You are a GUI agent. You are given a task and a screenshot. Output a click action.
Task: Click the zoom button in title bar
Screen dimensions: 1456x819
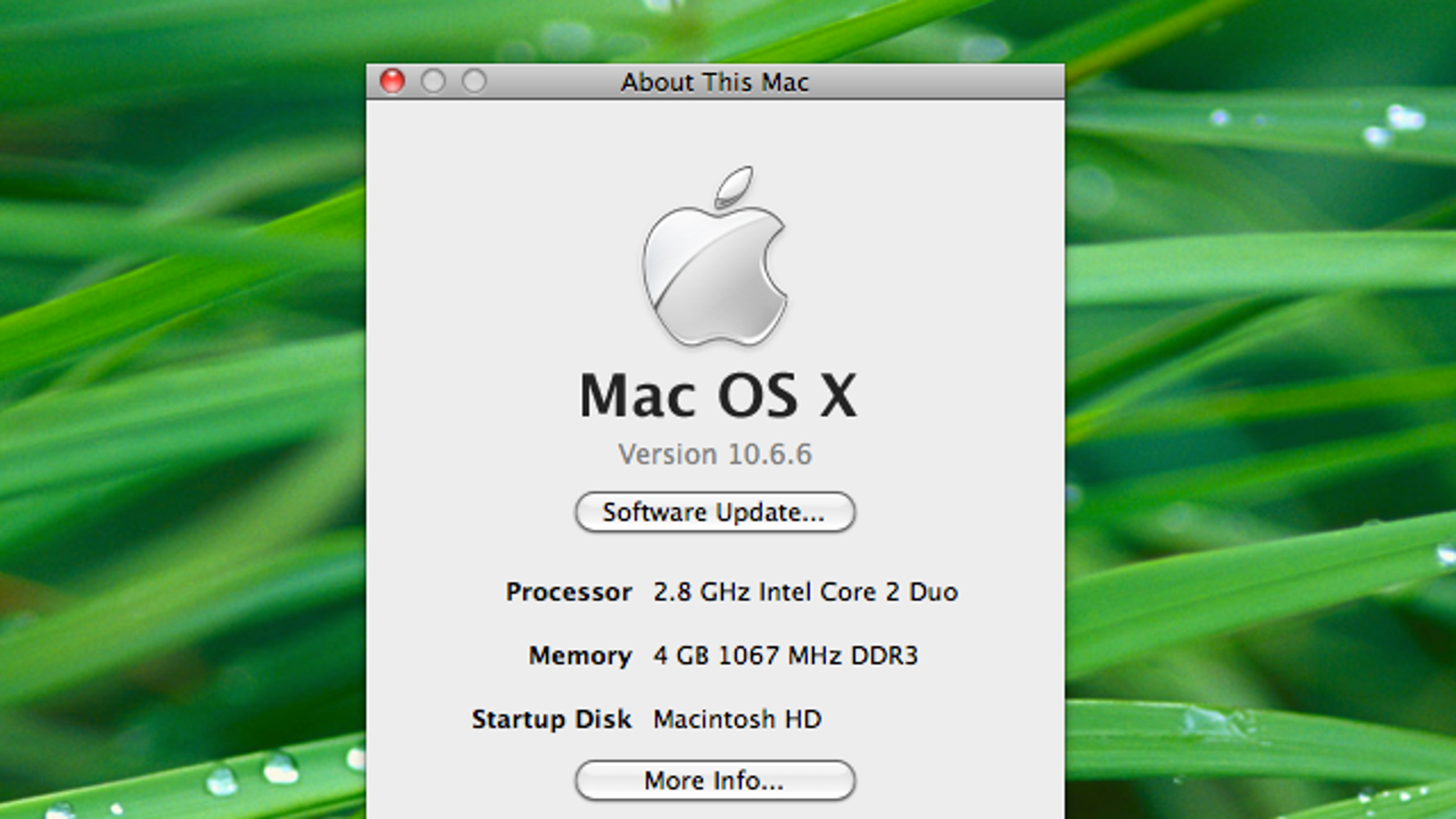[x=474, y=81]
